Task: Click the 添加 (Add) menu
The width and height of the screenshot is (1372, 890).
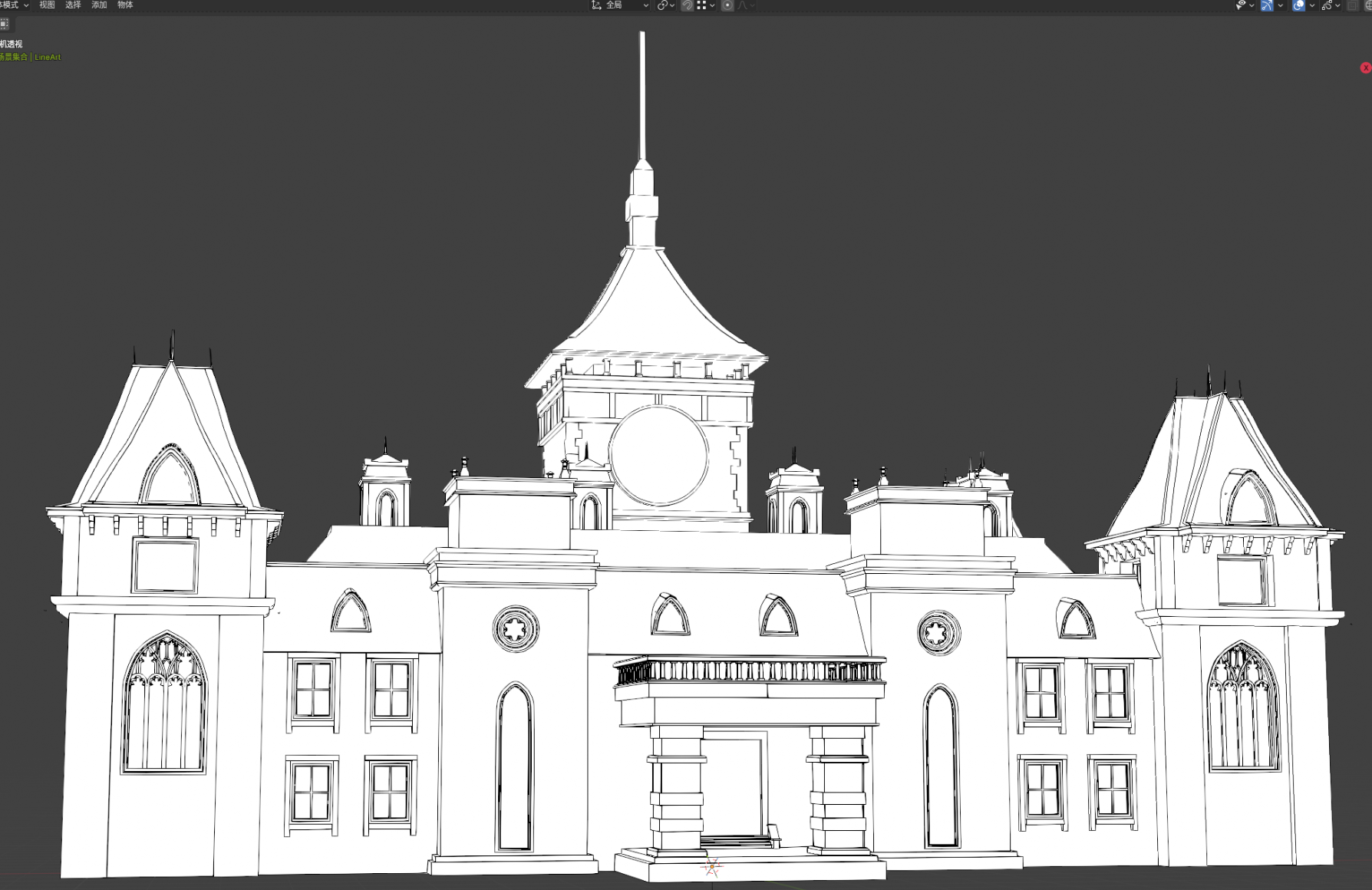Action: 99,5
